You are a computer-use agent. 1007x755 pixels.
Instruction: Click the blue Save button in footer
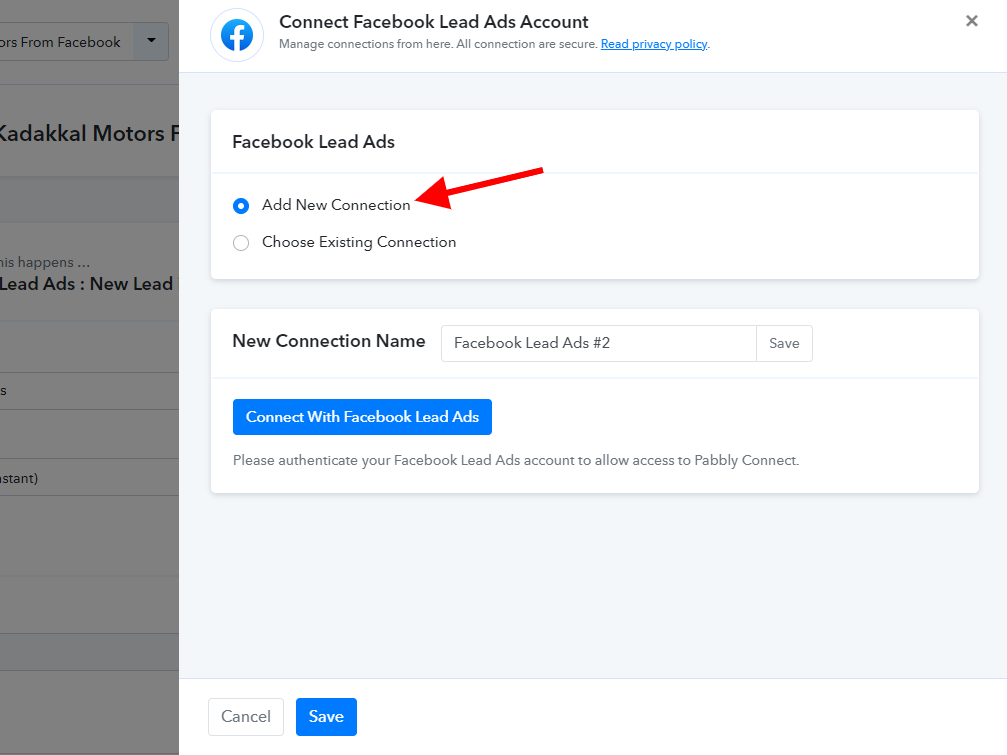(x=326, y=716)
